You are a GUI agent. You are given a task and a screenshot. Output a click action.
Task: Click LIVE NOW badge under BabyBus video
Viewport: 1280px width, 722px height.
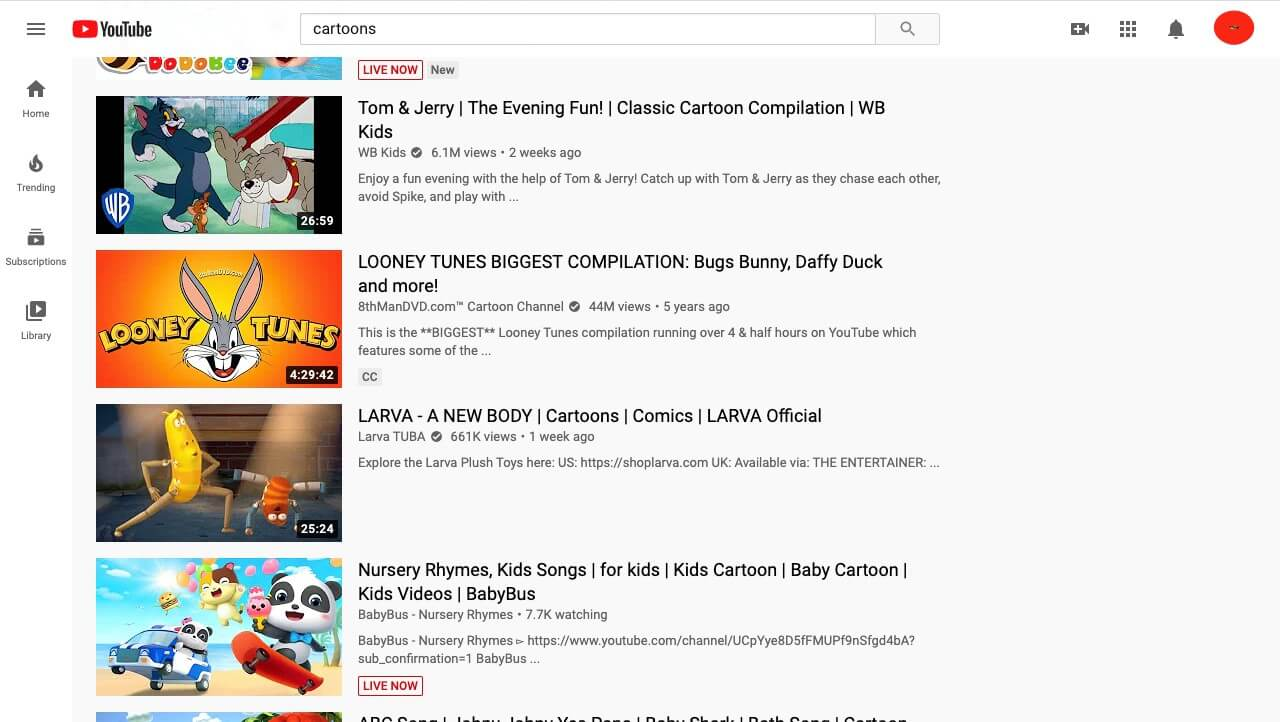click(390, 686)
